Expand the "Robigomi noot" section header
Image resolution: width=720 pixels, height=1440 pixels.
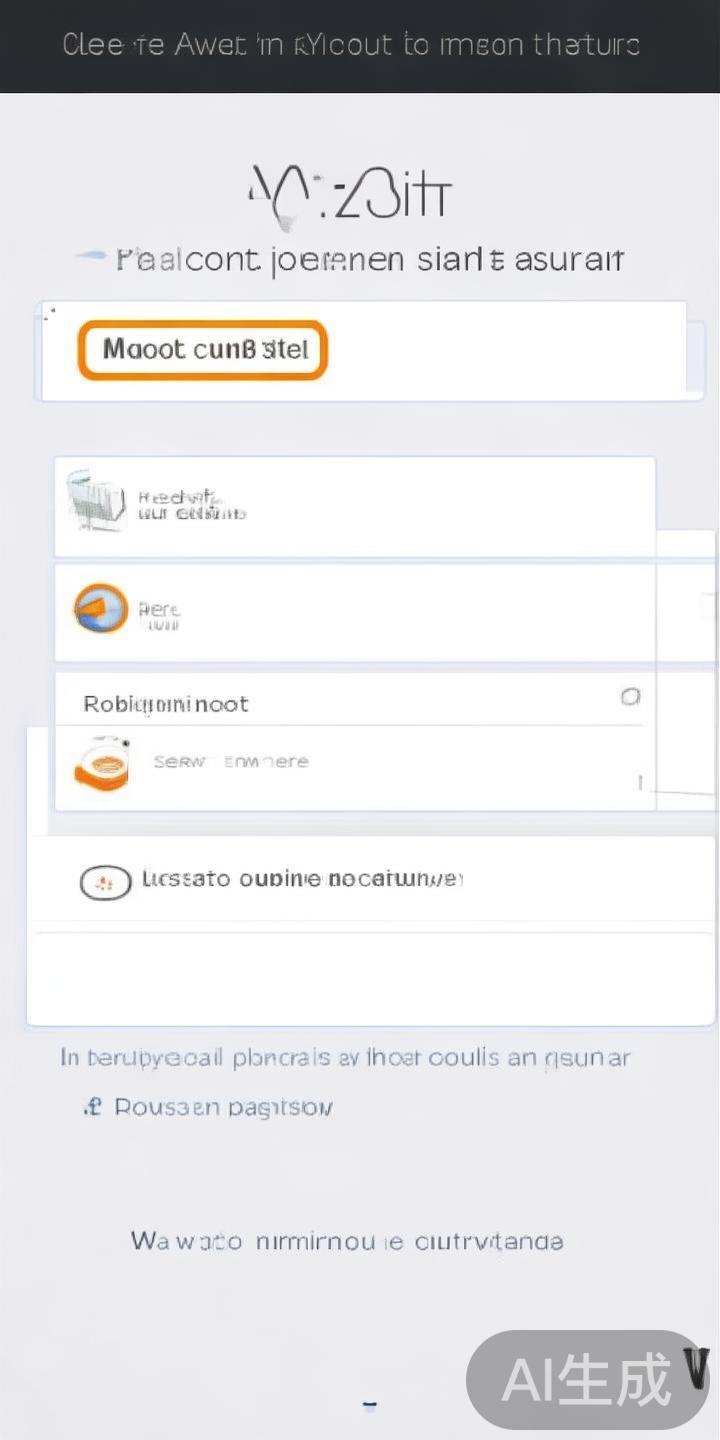pos(166,704)
